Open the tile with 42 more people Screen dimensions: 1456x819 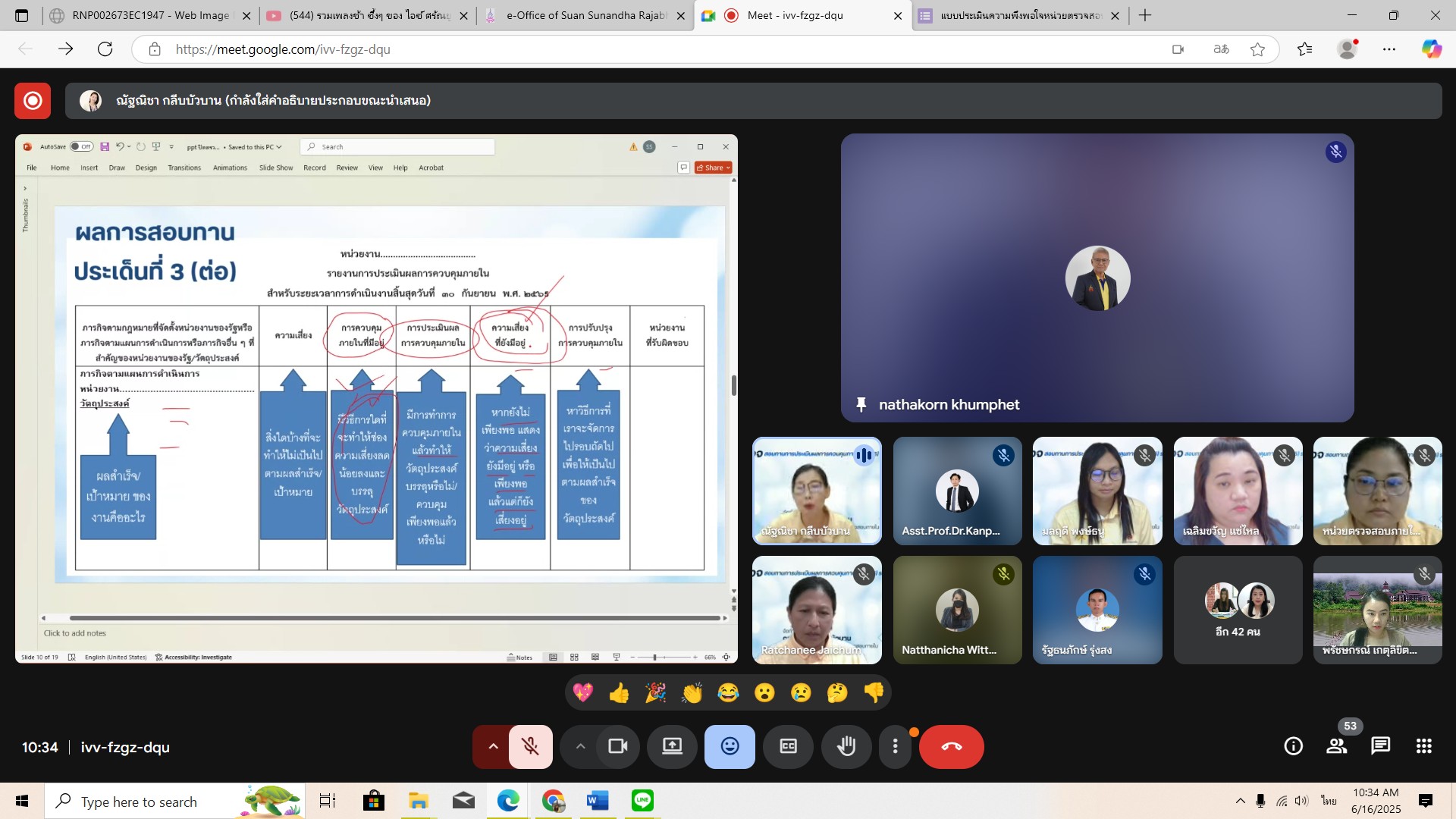1238,610
